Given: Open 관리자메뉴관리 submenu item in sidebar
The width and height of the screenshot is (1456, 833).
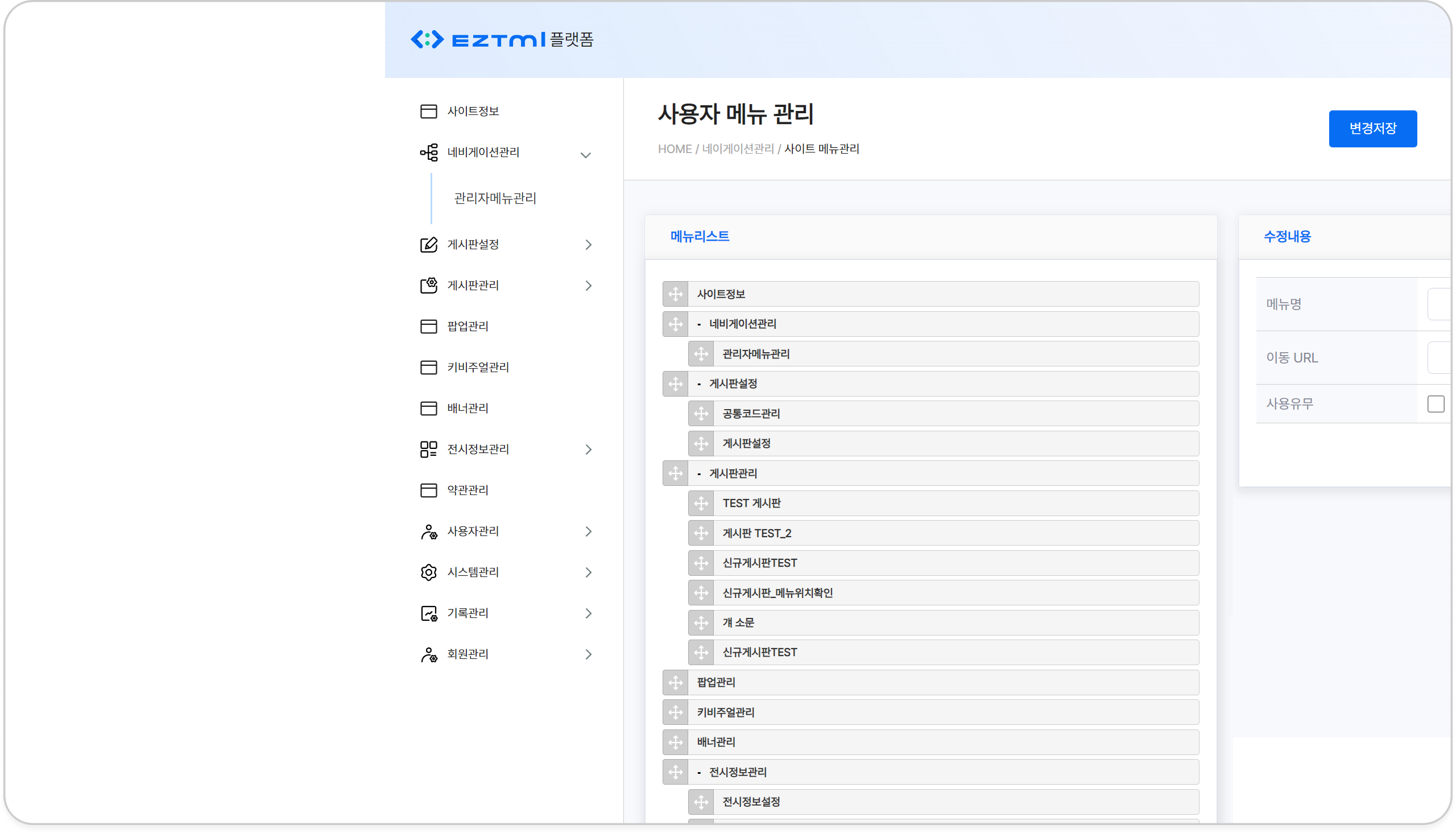Looking at the screenshot, I should tap(495, 199).
